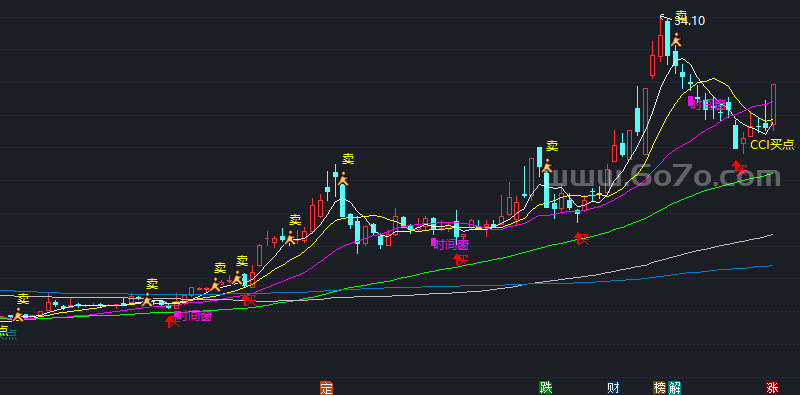Click the brown 榜 ranking marker
Screen dimensions: 800x395
[659, 388]
